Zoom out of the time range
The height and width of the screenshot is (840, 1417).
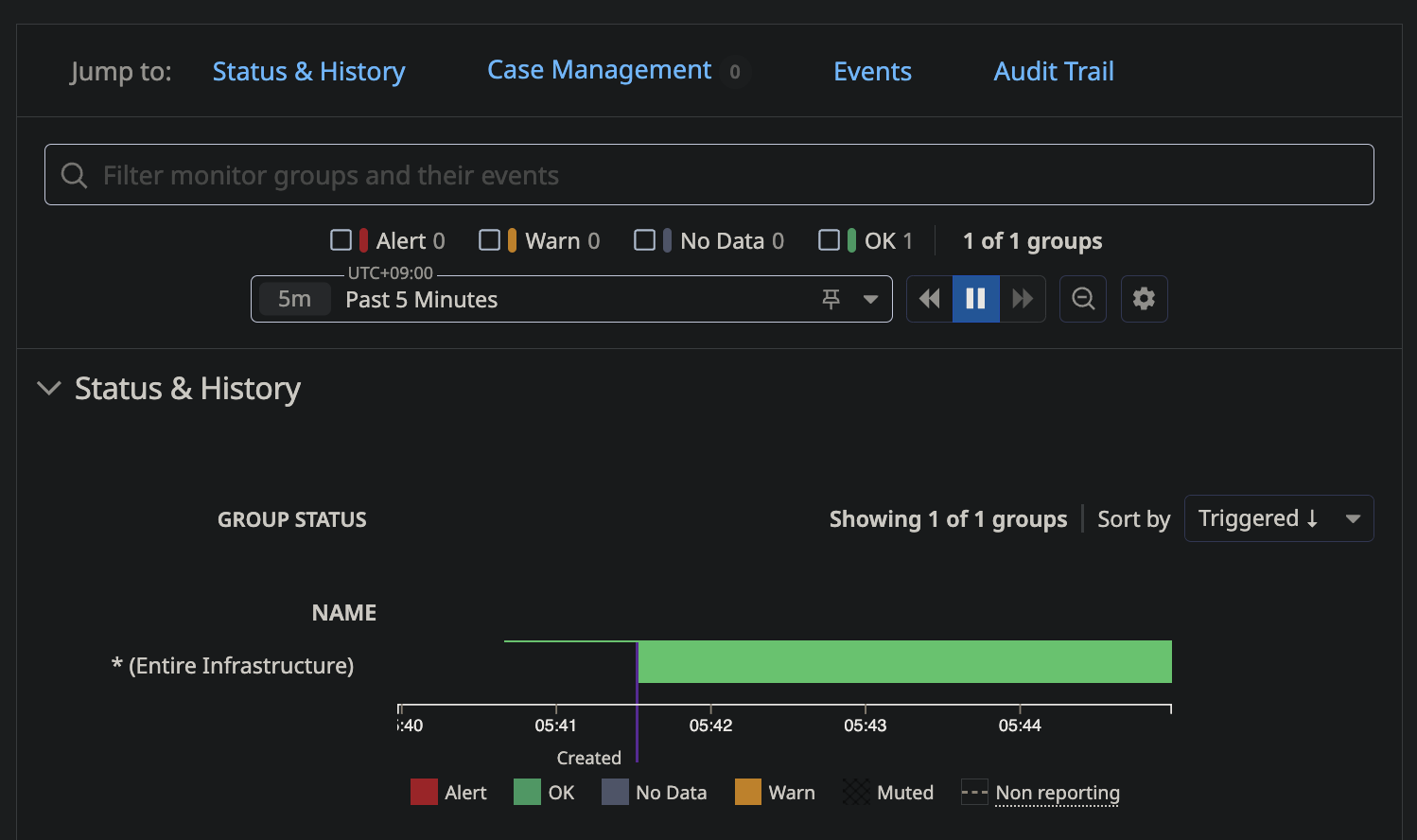pos(1082,298)
